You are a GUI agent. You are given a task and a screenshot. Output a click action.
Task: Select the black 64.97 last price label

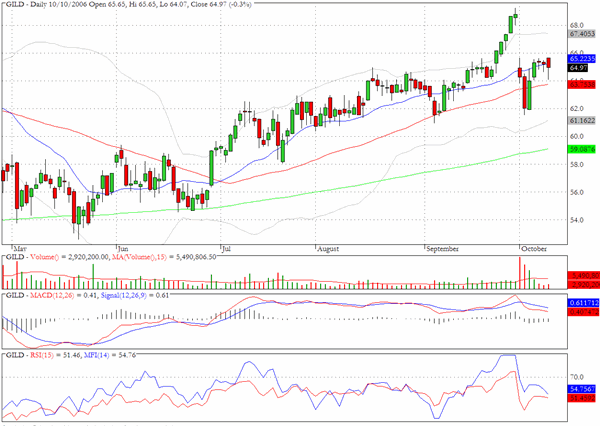coord(578,68)
